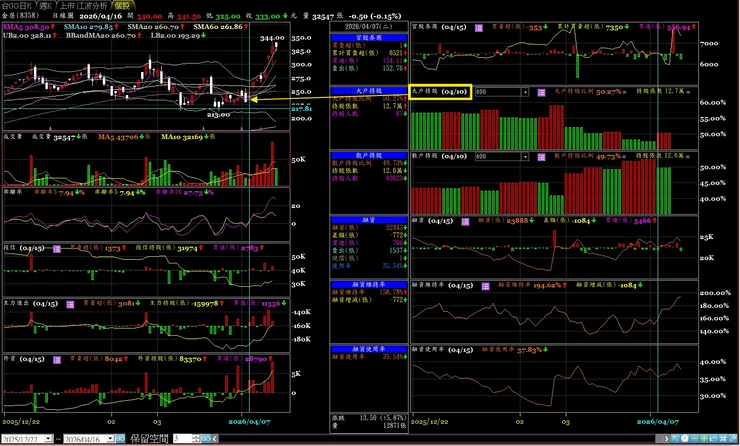Open the 上市 江波分析 tab
This screenshot has width=740, height=446.
pyautogui.click(x=83, y=6)
